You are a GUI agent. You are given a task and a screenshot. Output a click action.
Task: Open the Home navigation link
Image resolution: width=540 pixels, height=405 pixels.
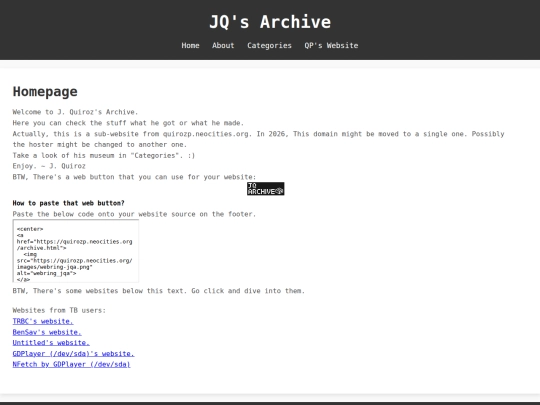[x=190, y=45]
